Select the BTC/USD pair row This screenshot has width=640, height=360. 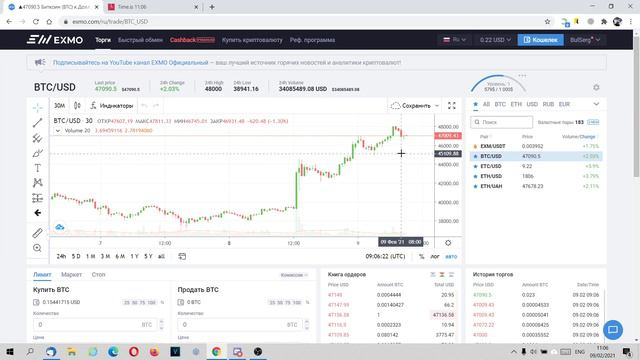click(536, 156)
